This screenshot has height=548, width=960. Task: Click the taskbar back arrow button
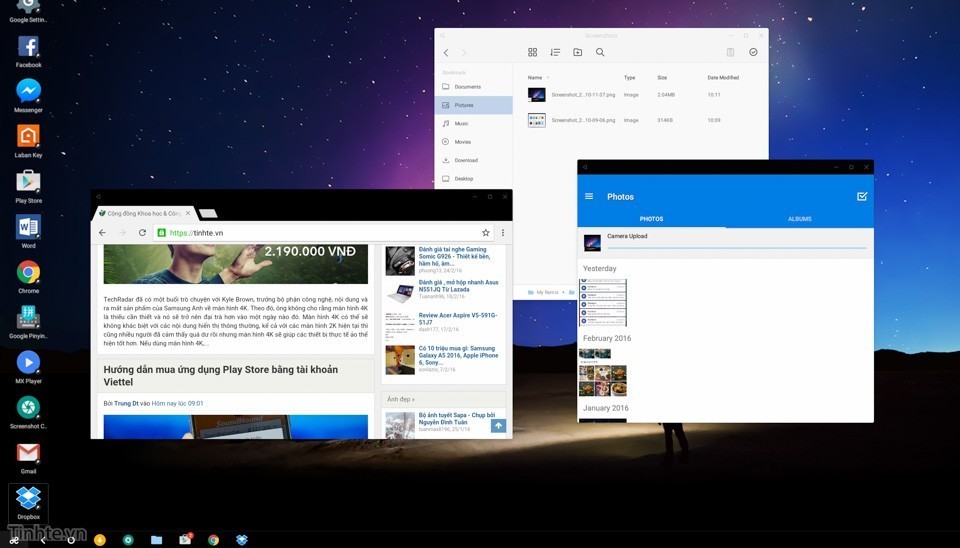point(43,540)
